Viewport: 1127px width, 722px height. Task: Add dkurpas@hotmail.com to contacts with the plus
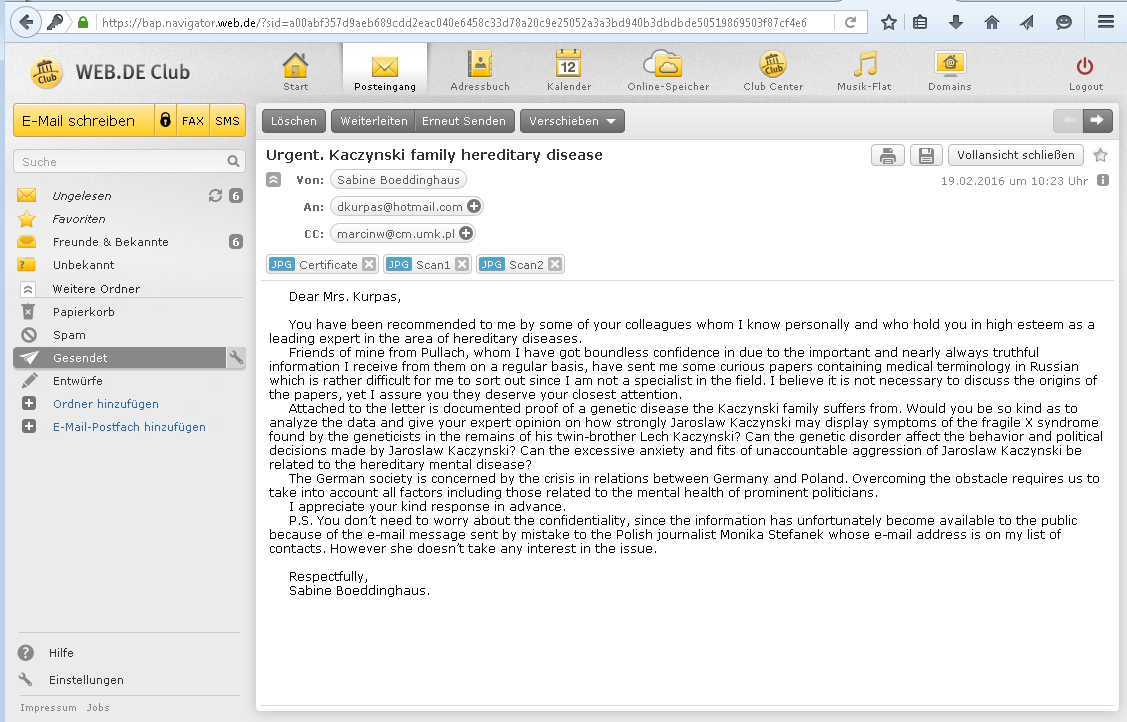point(474,207)
